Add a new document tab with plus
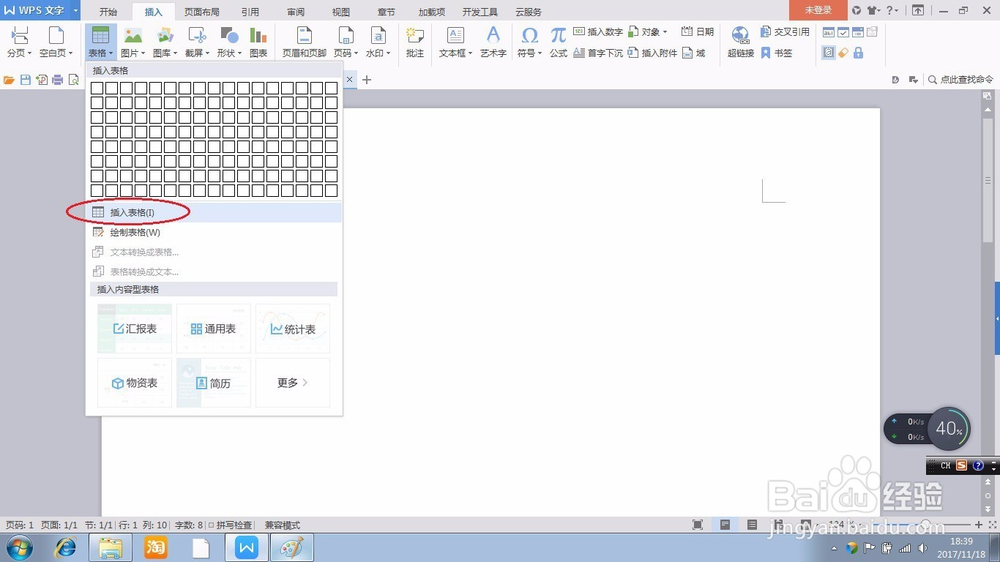Viewport: 1000px width, 562px height. pyautogui.click(x=367, y=80)
